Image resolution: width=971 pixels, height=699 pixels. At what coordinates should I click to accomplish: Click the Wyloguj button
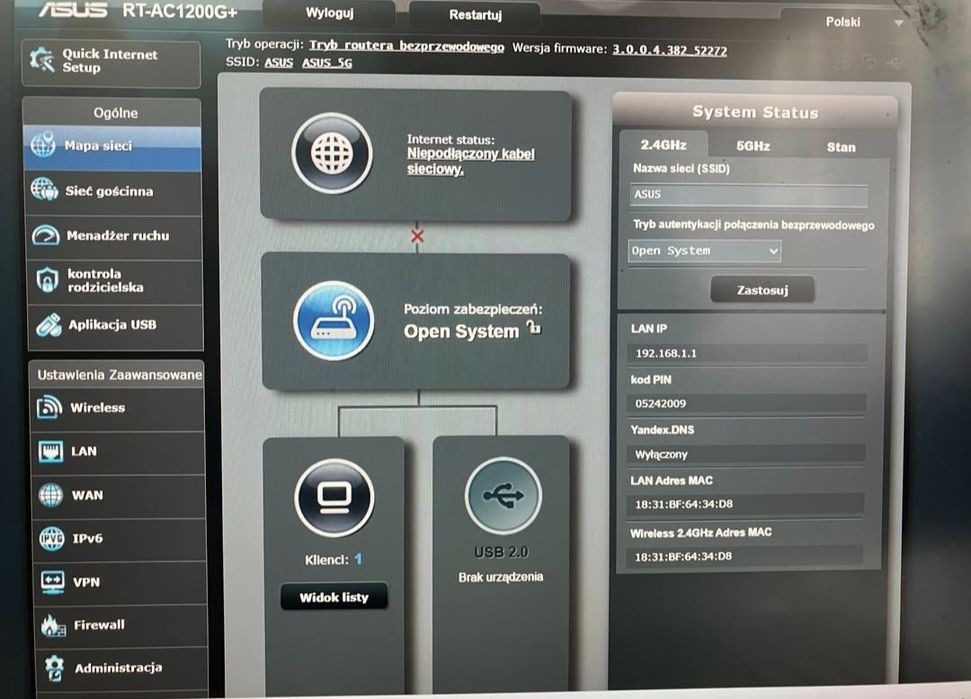(x=329, y=13)
